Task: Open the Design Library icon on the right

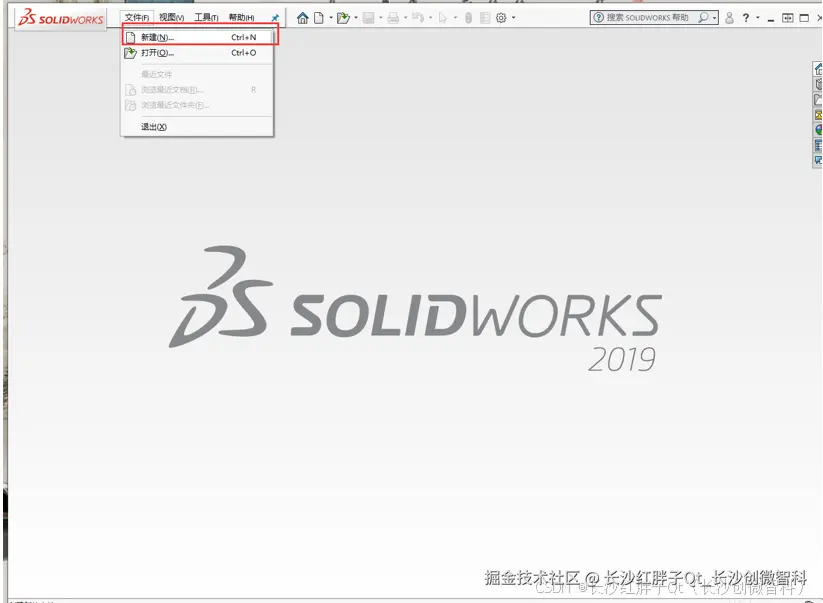Action: [x=817, y=85]
